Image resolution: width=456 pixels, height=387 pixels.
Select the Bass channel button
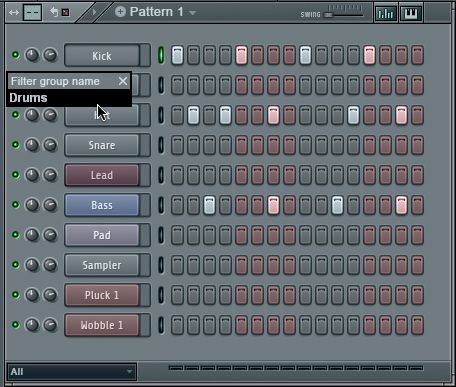pyautogui.click(x=102, y=205)
